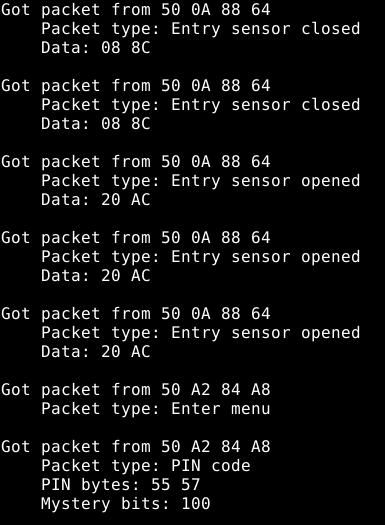Click the "PIN bytes: 55 57" line
Image resolution: width=385 pixels, height=525 pixels.
121,485
